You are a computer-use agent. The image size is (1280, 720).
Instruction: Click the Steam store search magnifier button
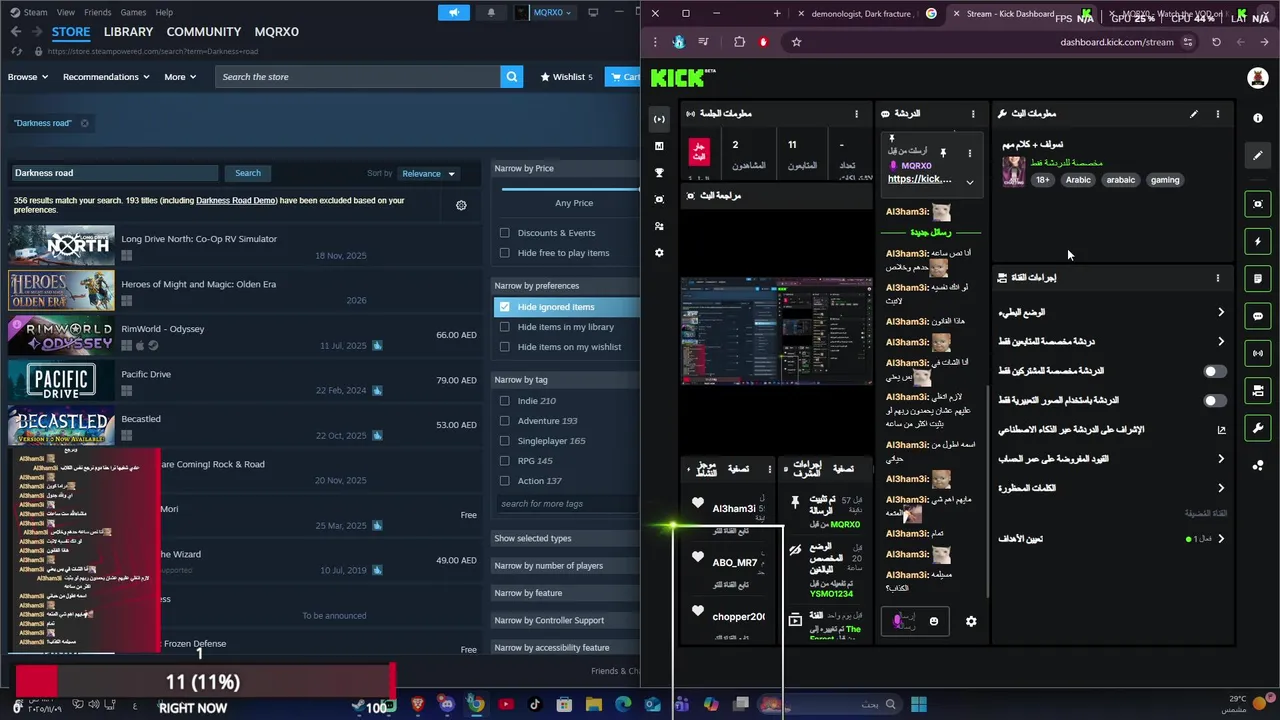click(x=512, y=77)
